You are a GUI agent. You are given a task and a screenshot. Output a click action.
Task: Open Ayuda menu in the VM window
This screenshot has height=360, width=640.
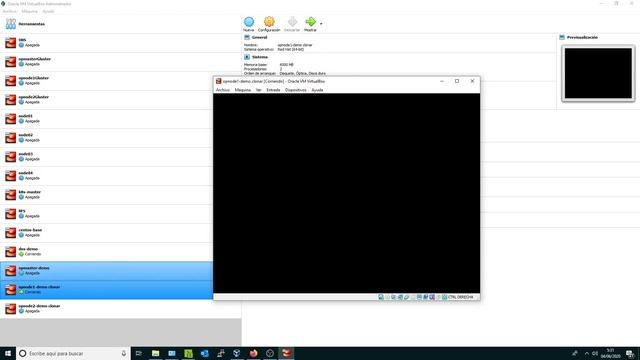click(x=317, y=90)
